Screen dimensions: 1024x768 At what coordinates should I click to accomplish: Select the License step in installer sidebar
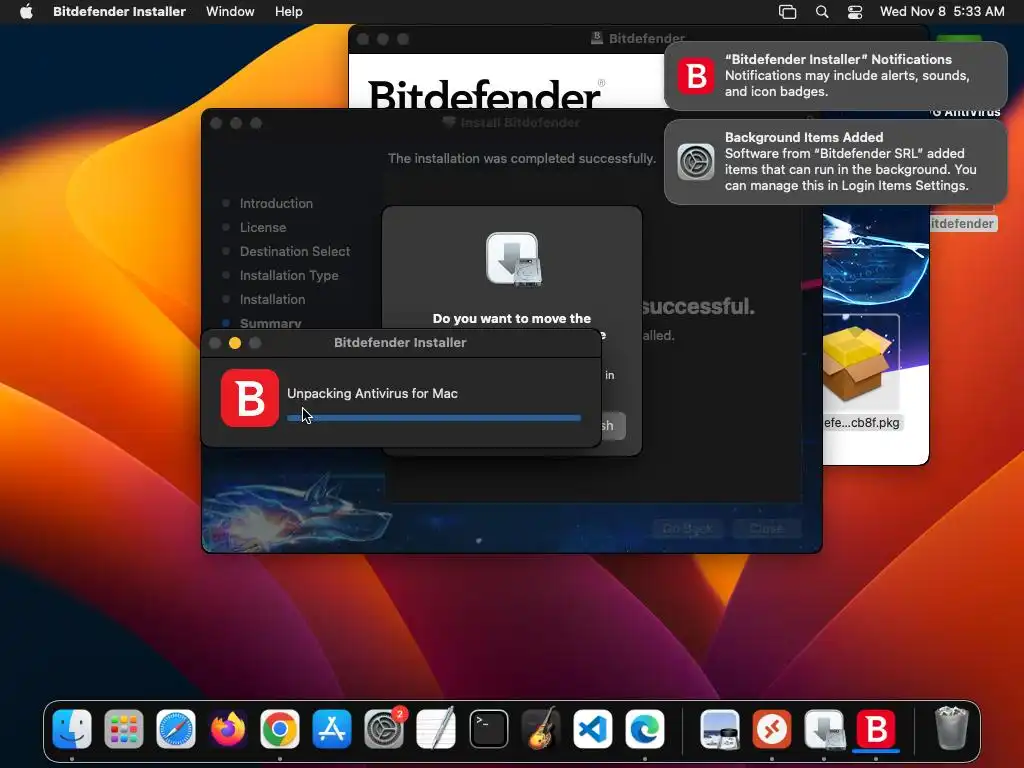pos(263,227)
